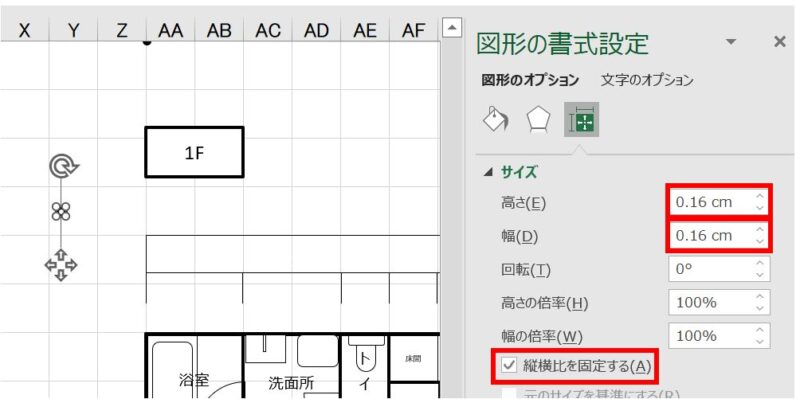Open the Effects pentagon tab
800x399 pixels.
coord(538,120)
